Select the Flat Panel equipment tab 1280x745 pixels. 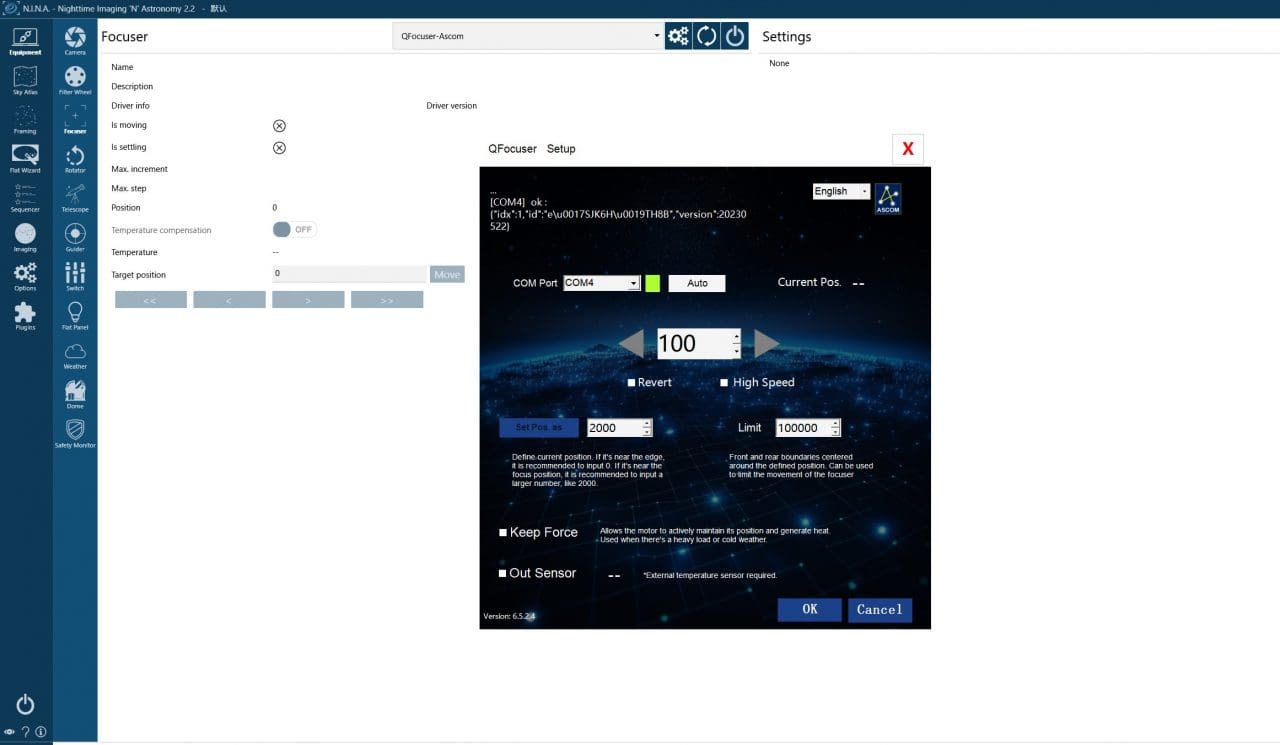(x=75, y=315)
